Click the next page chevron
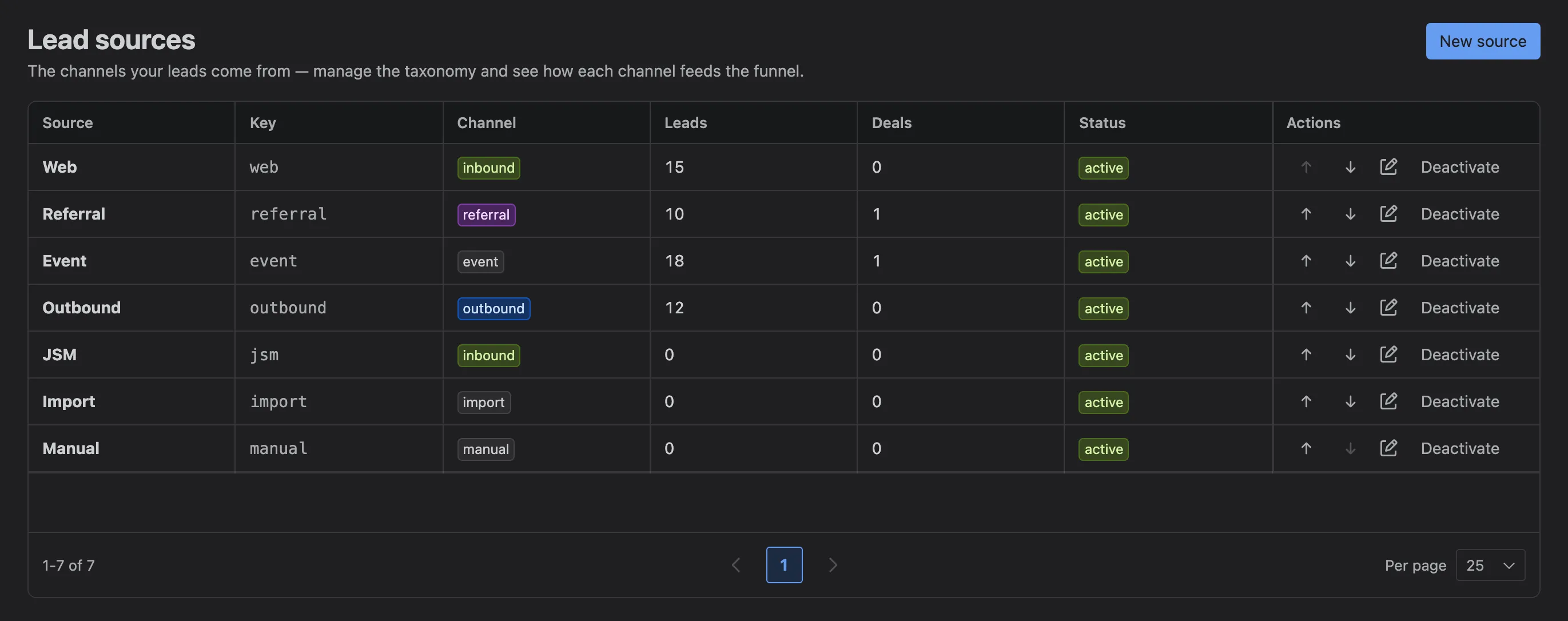 [833, 565]
